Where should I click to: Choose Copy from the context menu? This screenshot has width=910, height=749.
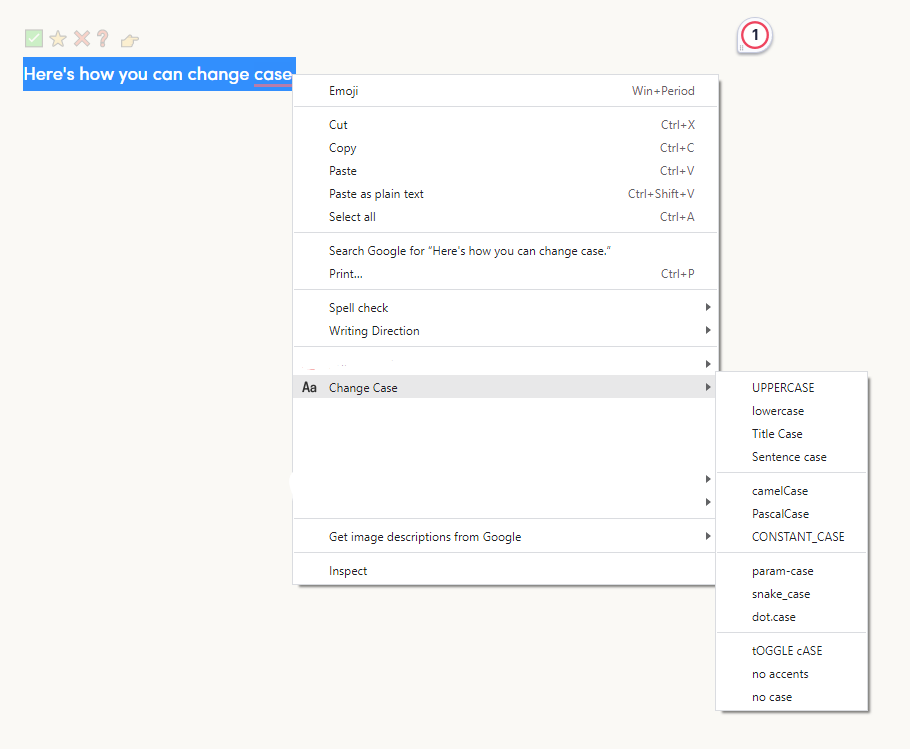click(x=343, y=148)
